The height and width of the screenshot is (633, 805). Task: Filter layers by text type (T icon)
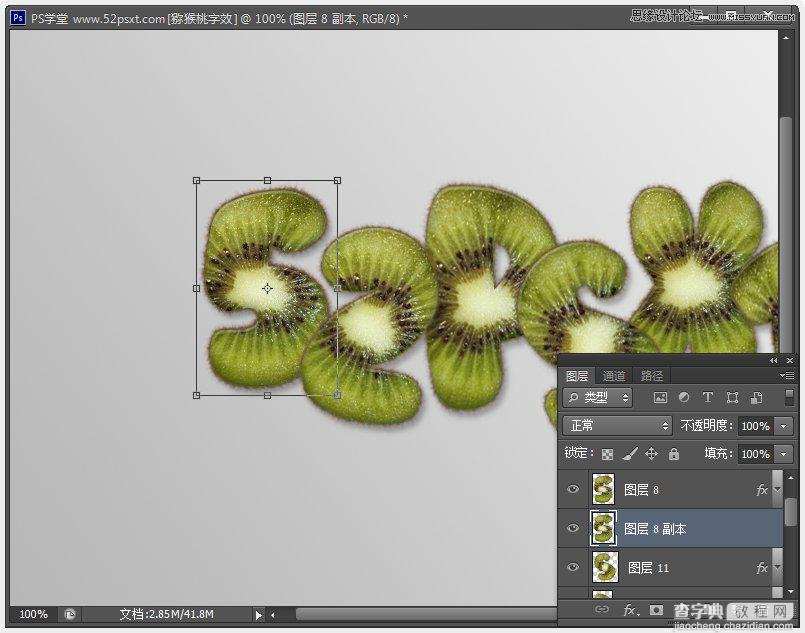pos(707,397)
